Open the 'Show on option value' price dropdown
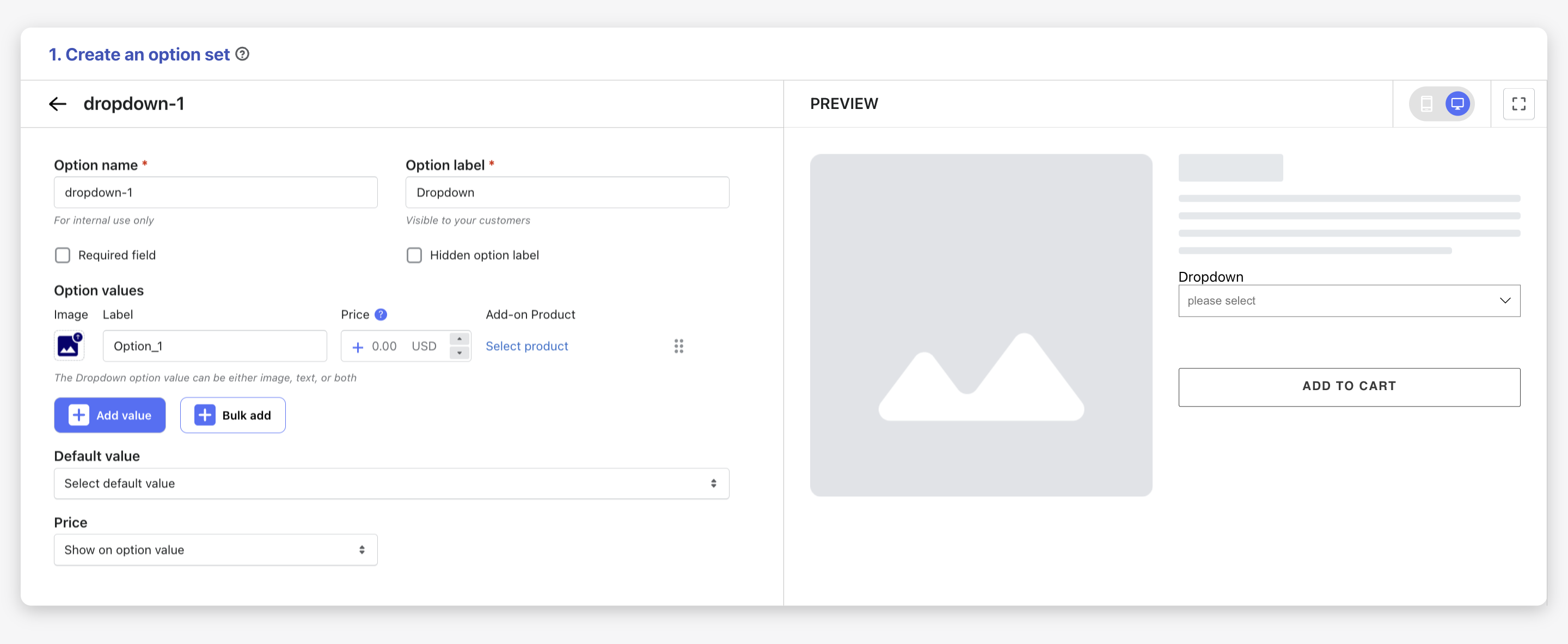The height and width of the screenshot is (644, 1568). pos(215,549)
